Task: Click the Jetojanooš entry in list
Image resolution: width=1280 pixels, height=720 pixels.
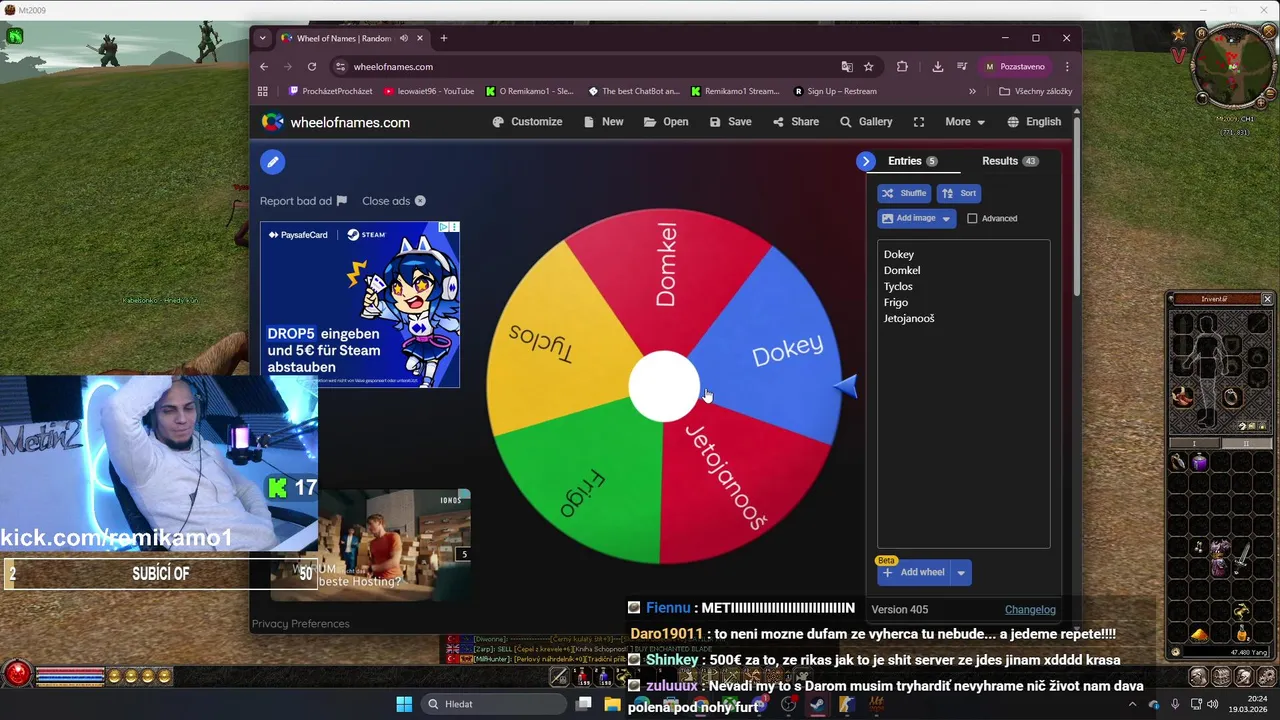Action: point(909,319)
